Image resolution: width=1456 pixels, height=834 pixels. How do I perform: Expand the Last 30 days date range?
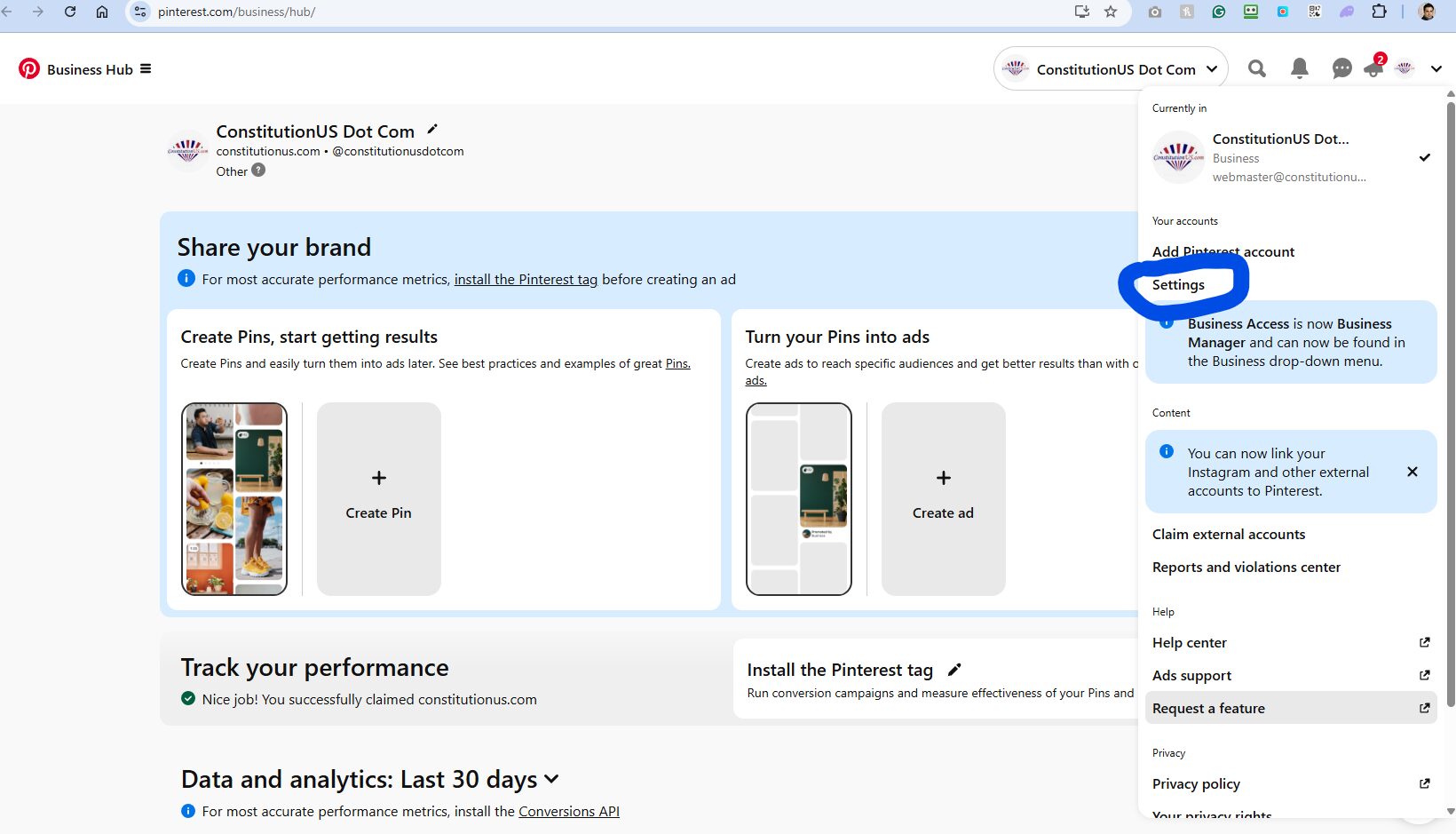click(x=551, y=779)
